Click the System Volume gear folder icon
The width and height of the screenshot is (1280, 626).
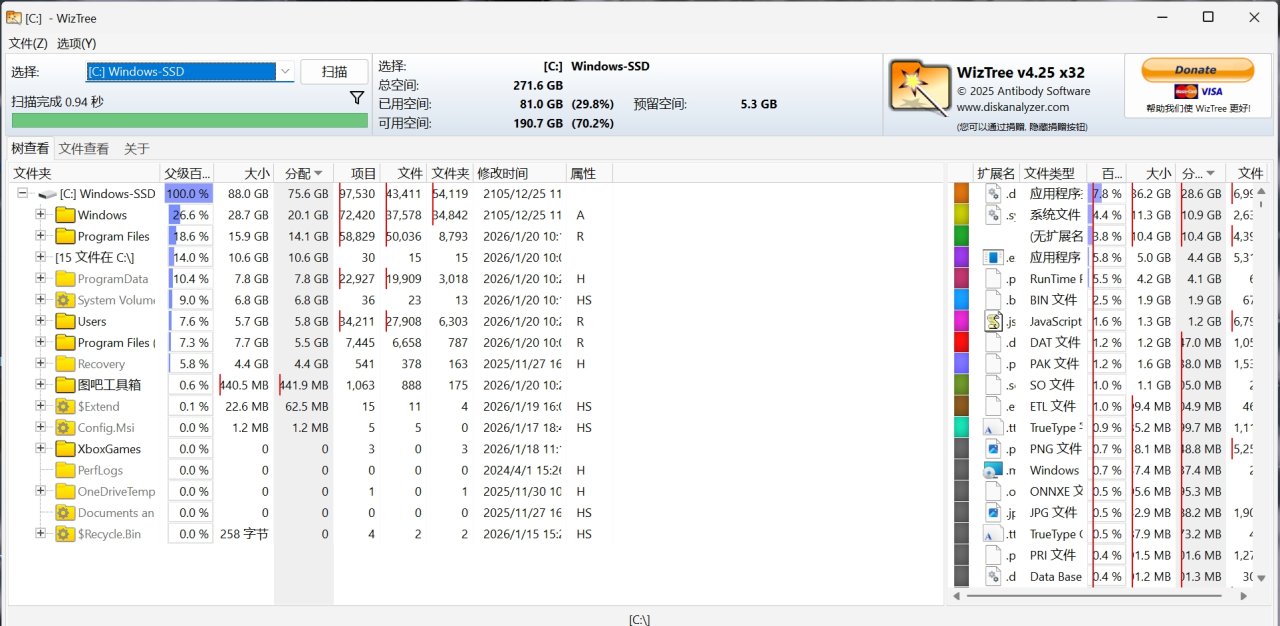click(x=65, y=300)
